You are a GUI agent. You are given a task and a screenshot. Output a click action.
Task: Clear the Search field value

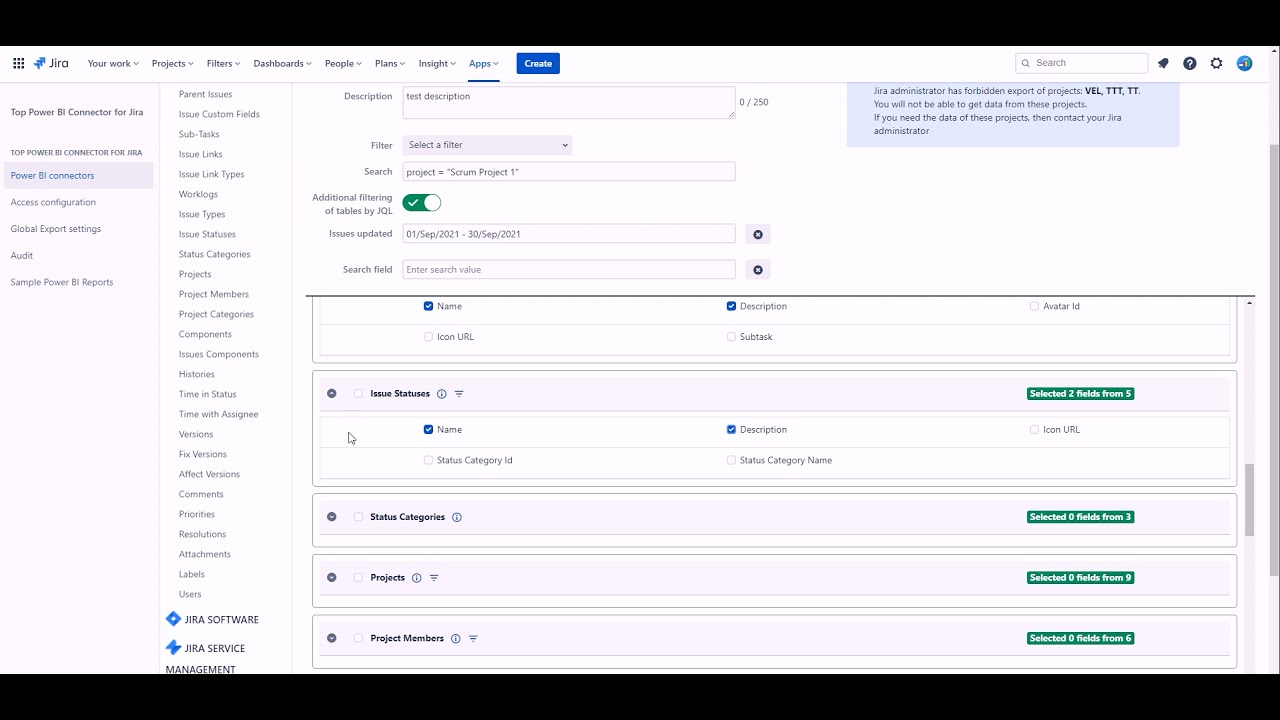click(758, 270)
